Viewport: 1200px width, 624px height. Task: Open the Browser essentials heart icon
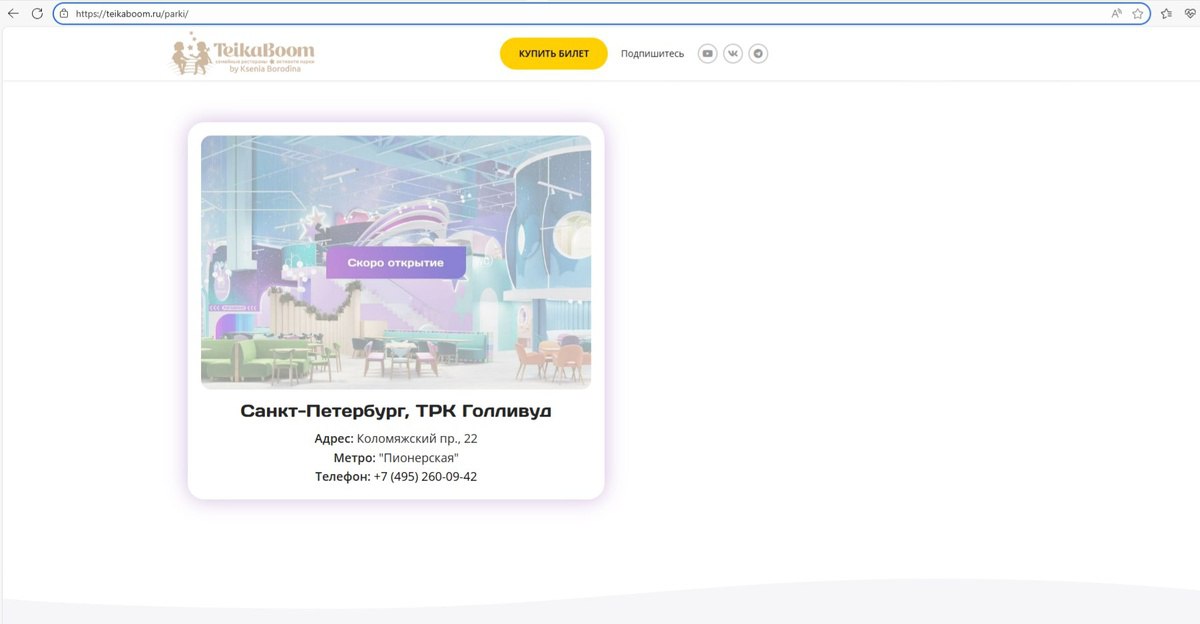click(1189, 14)
